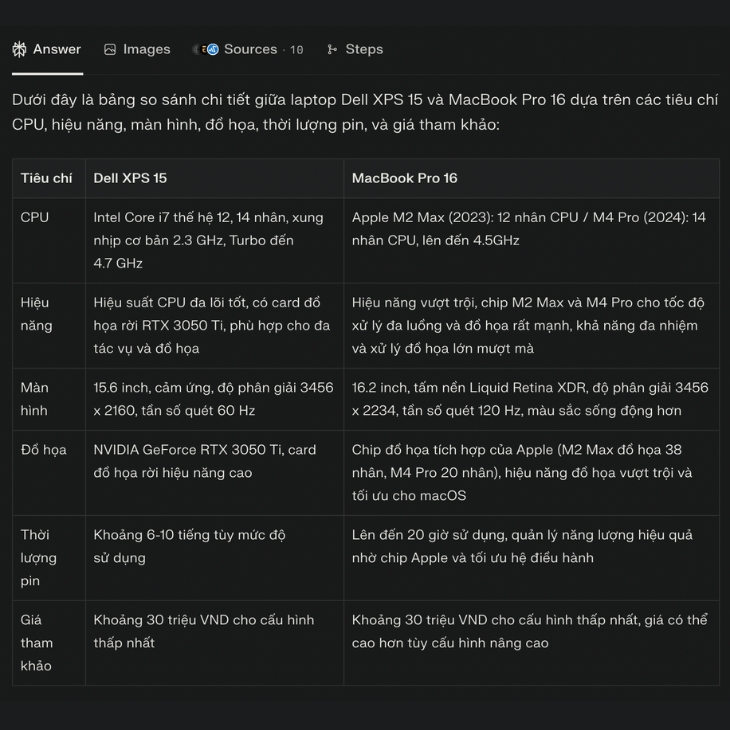Viewport: 730px width, 730px height.
Task: Open the Images tab
Action: 146,49
